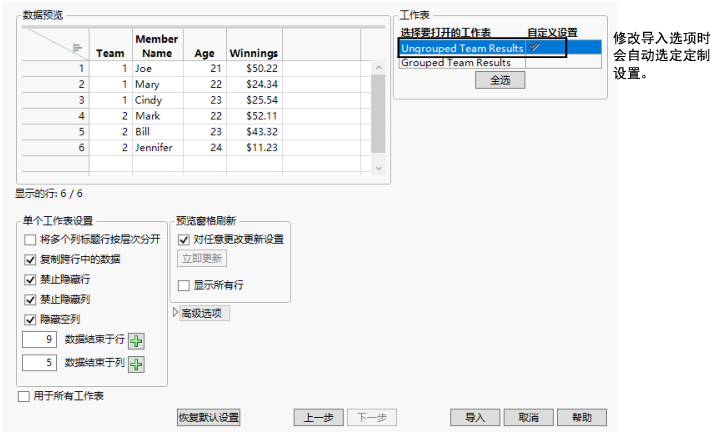Go back with 上一步 button
Image resolution: width=713 pixels, height=434 pixels.
pos(318,417)
